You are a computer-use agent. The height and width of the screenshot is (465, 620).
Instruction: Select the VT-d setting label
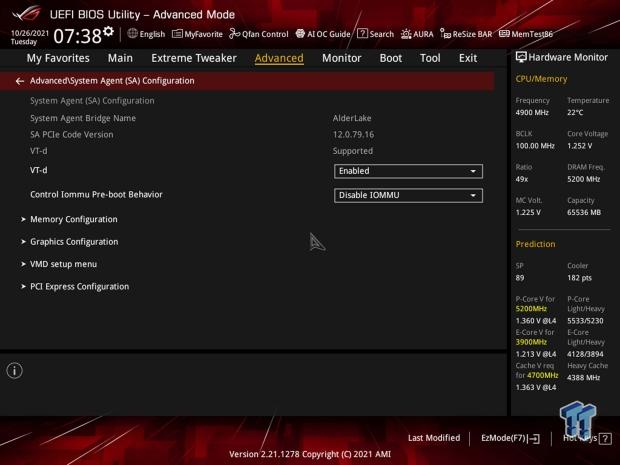[x=39, y=170]
